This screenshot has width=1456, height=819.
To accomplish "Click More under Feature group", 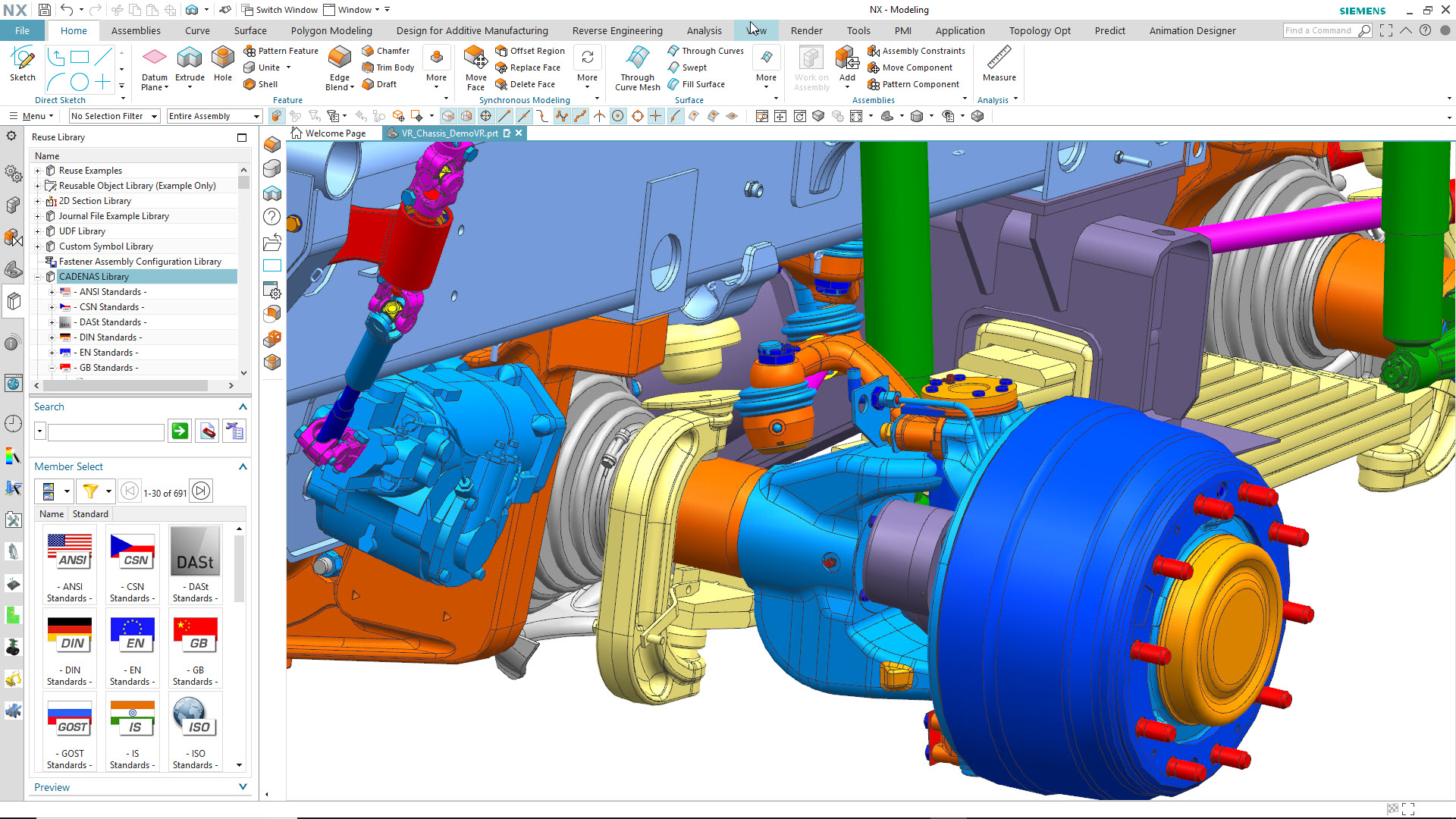I will pyautogui.click(x=436, y=68).
